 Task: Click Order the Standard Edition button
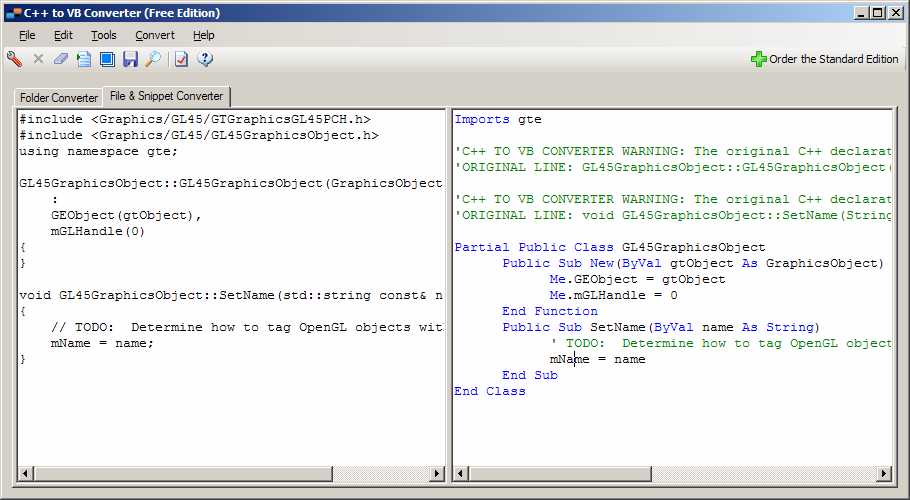(825, 59)
